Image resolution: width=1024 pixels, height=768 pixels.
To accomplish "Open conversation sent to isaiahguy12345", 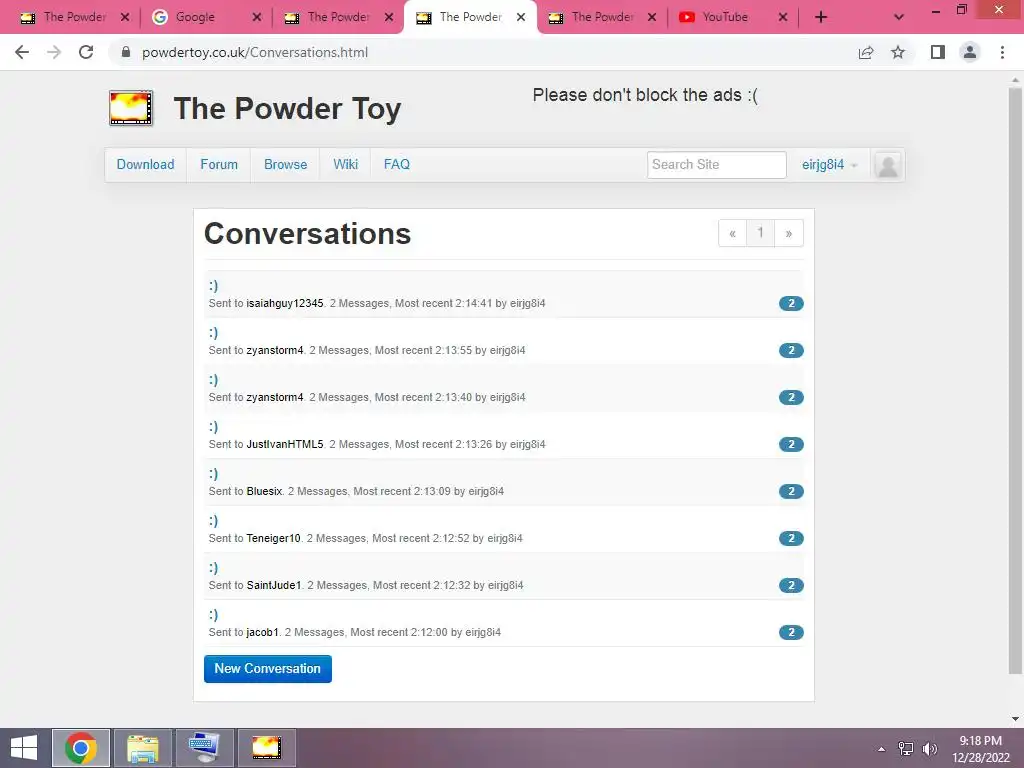I will 214,285.
